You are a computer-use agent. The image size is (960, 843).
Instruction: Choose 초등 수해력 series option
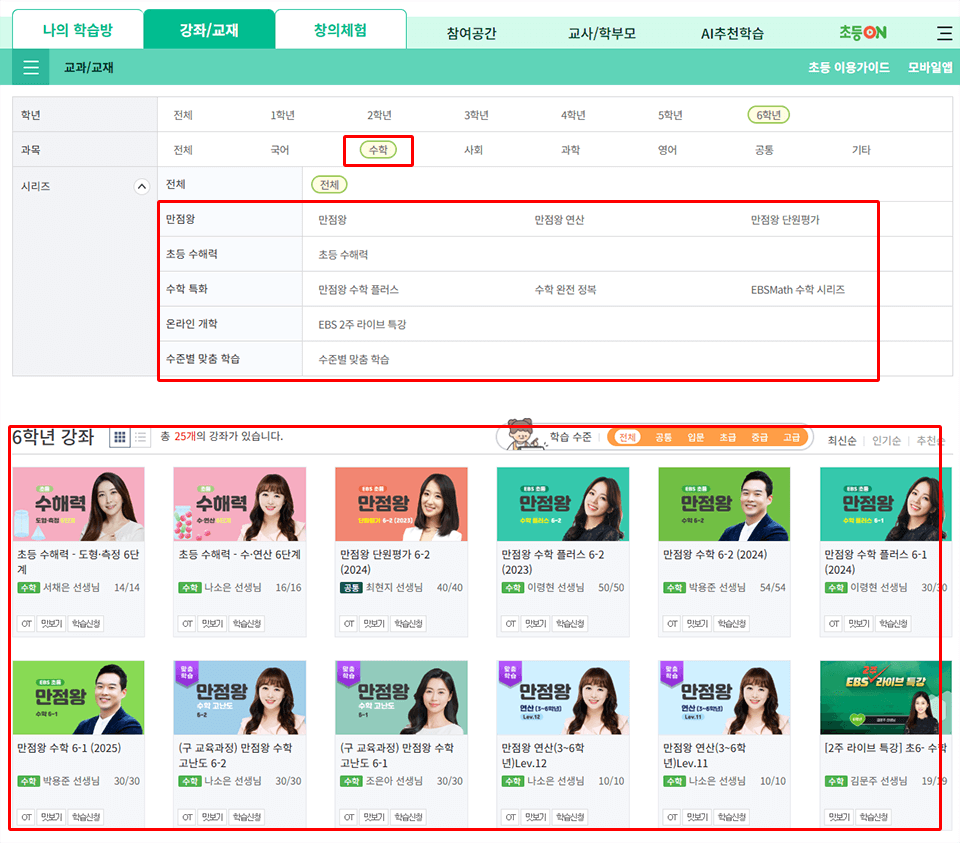343,255
